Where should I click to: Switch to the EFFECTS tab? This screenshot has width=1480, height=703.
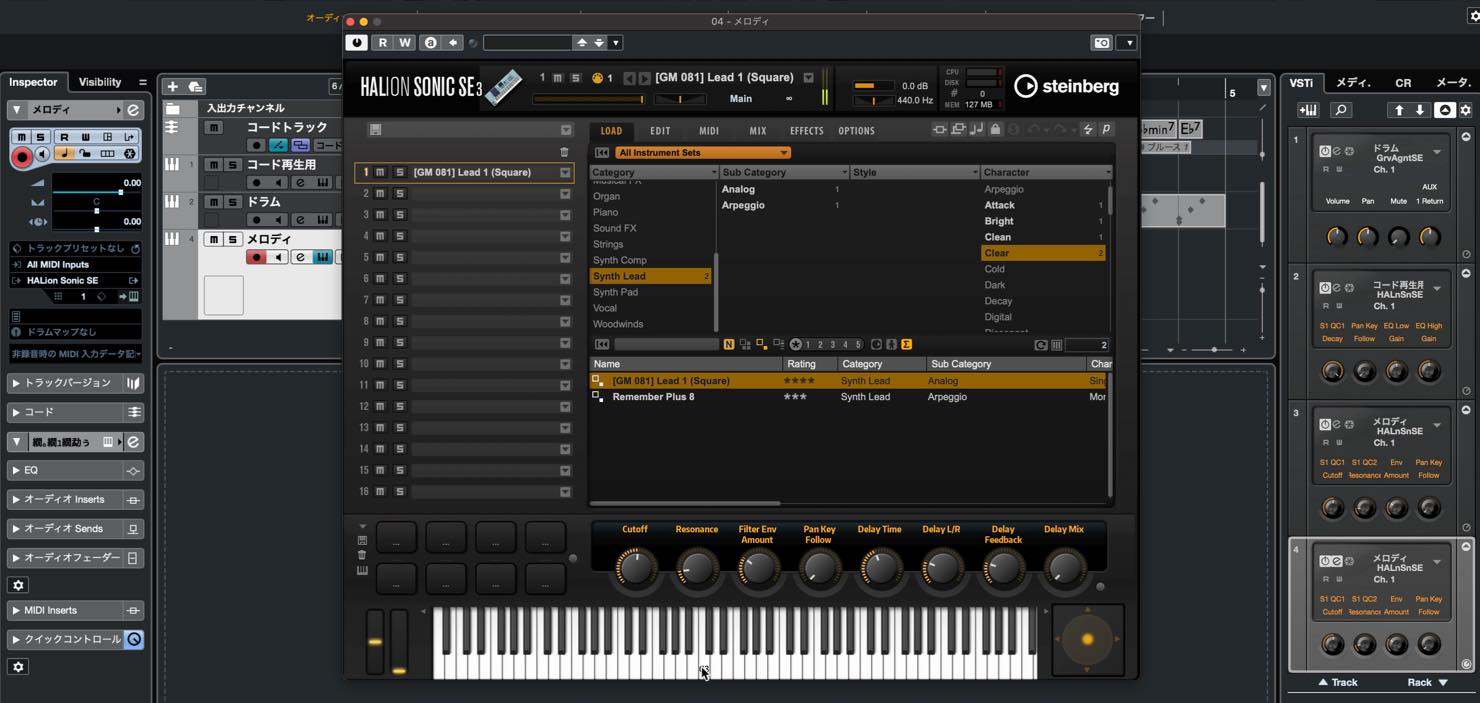(806, 131)
